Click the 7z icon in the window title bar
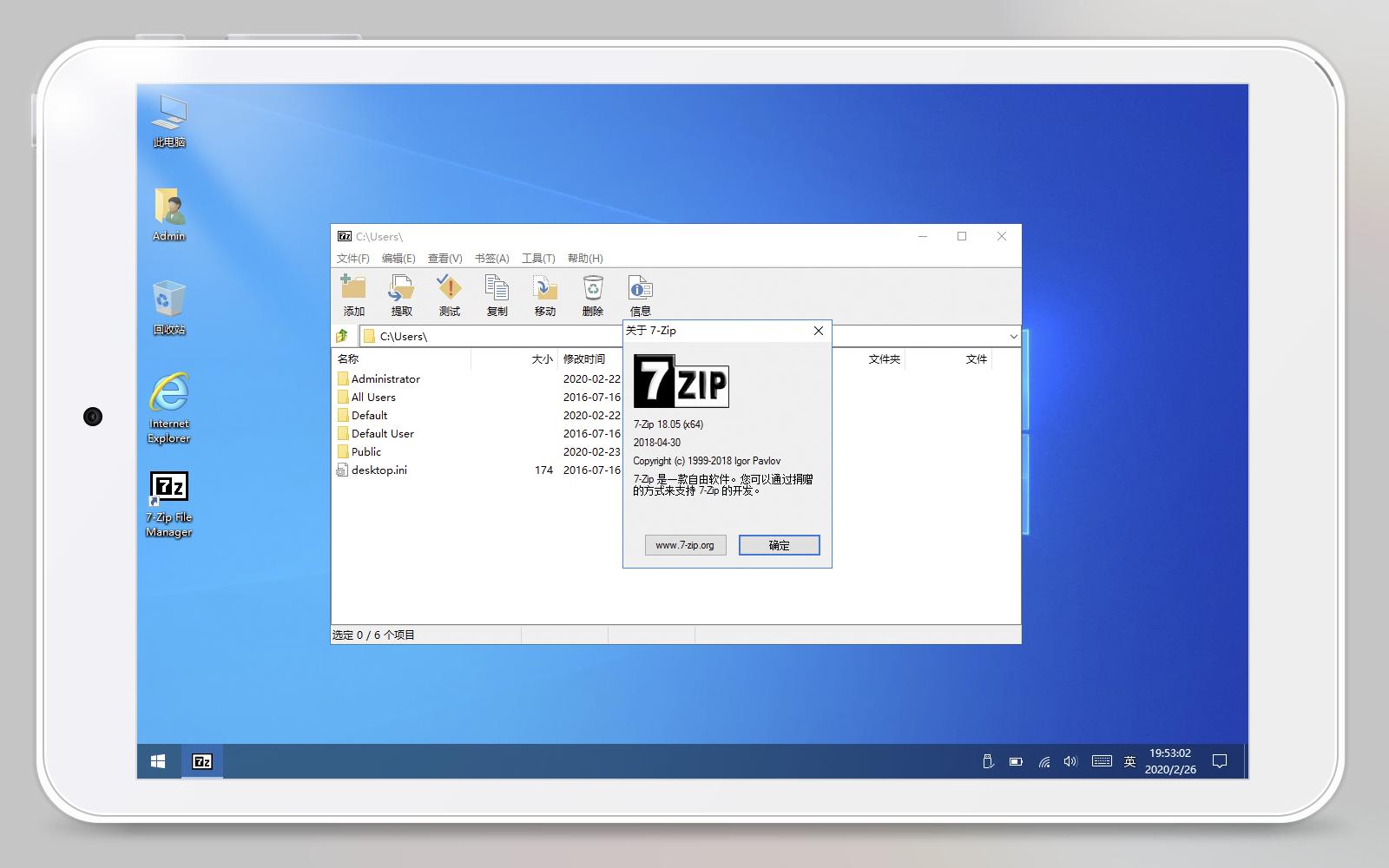Viewport: 1389px width, 868px height. click(x=345, y=236)
